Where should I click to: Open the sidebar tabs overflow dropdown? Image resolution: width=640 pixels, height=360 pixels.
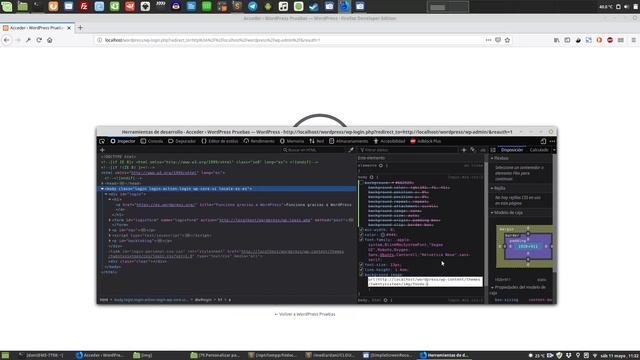pyautogui.click(x=554, y=150)
